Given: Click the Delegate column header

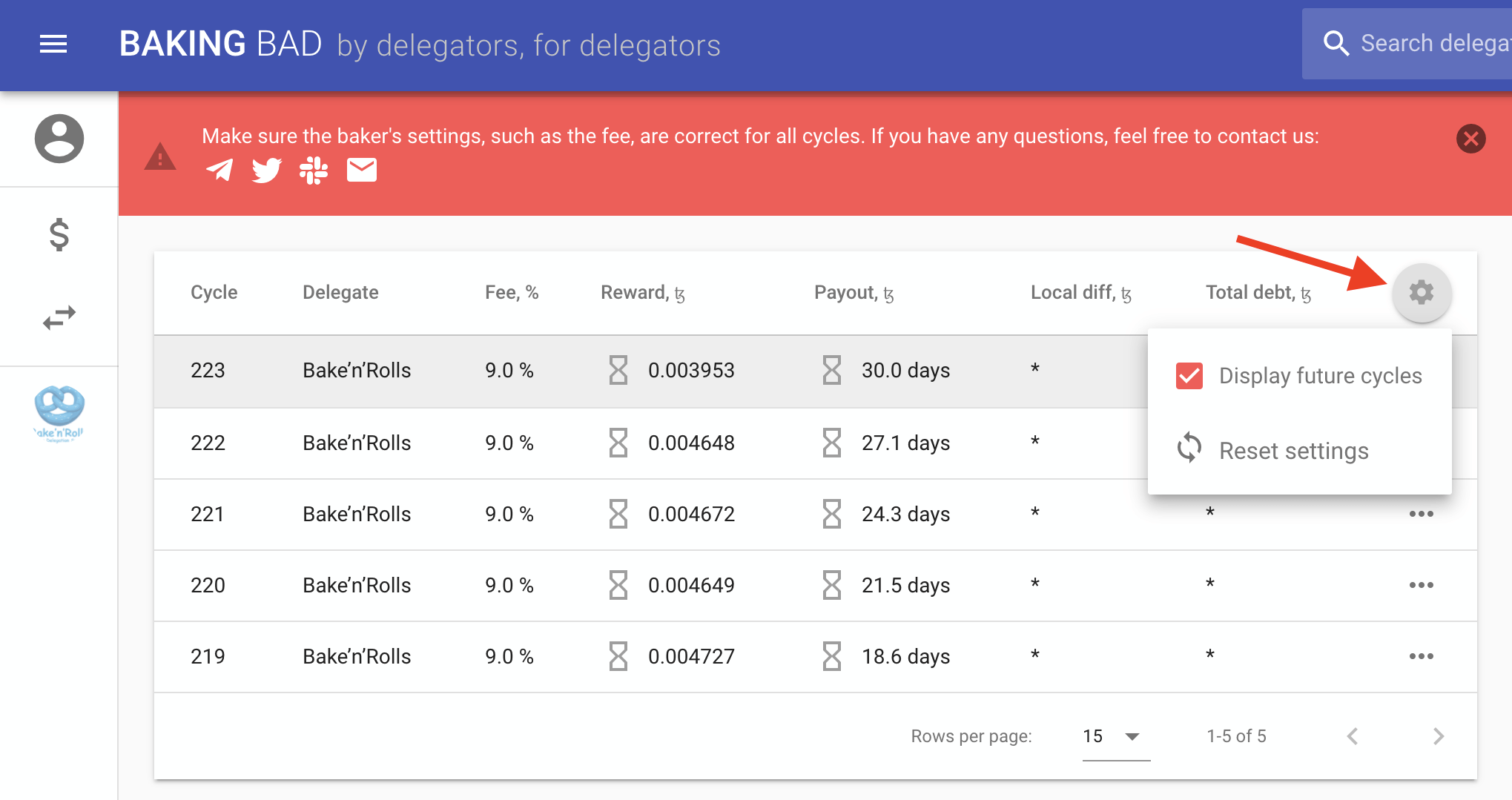Looking at the screenshot, I should click(340, 292).
